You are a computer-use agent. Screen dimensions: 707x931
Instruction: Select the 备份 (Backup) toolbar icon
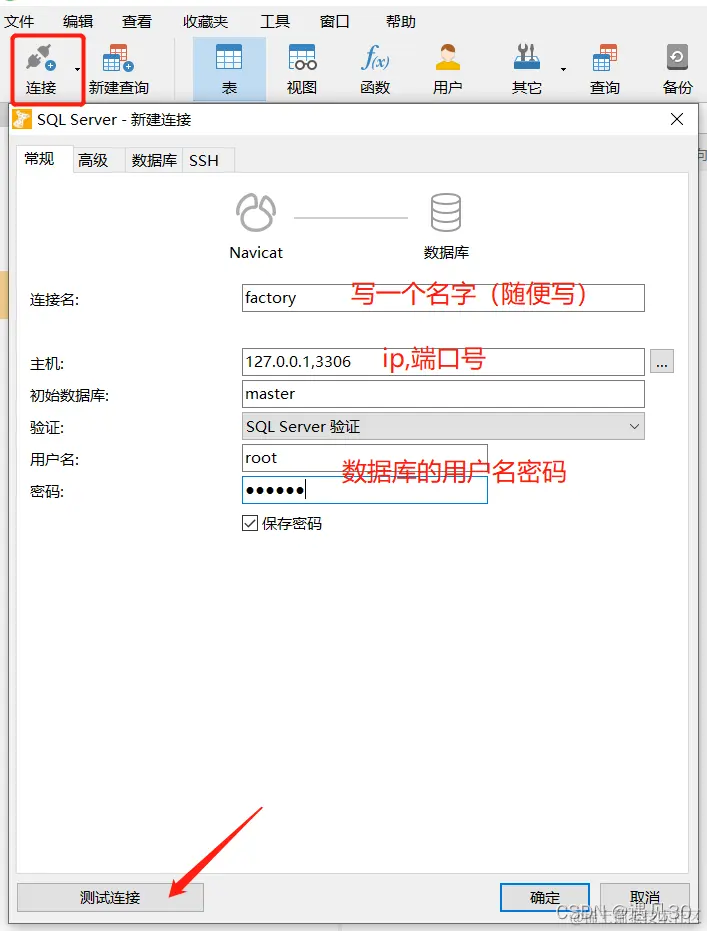tap(677, 69)
